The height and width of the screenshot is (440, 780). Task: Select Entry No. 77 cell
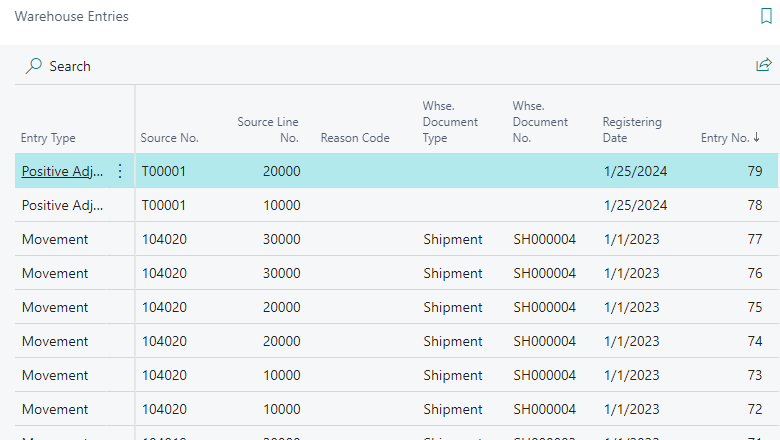[755, 239]
